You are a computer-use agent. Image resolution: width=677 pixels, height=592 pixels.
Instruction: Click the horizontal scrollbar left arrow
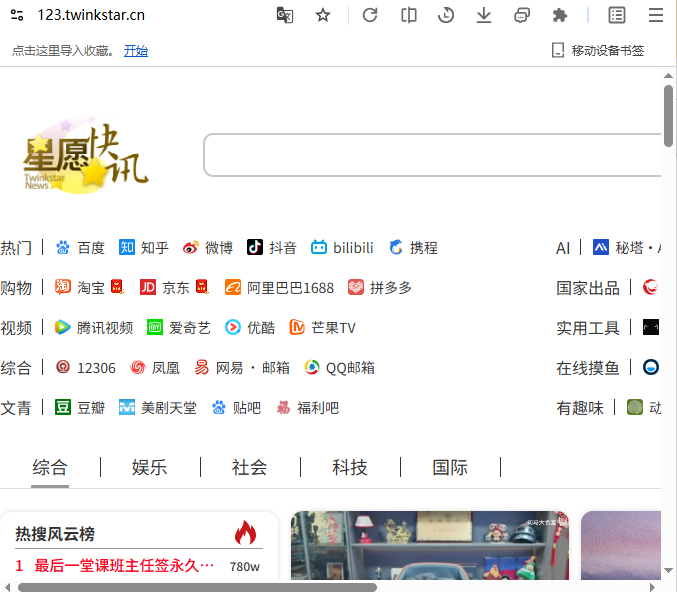coord(8,587)
